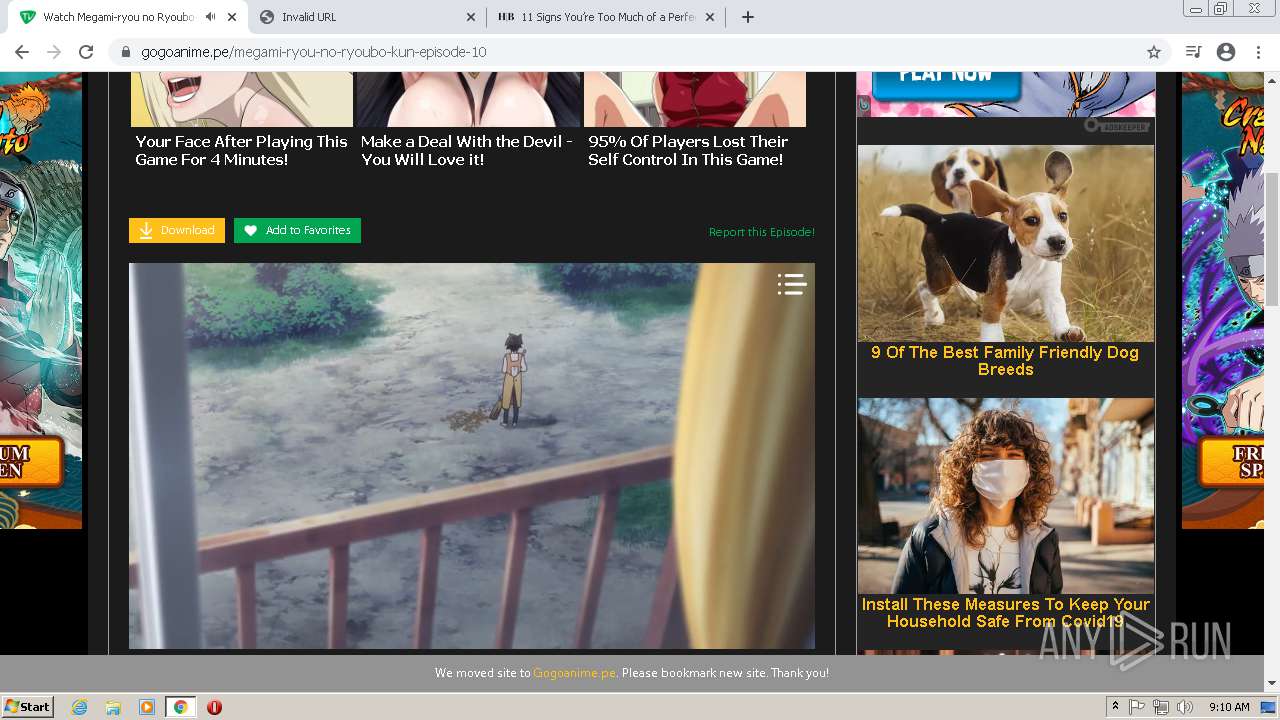
Task: Switch to the Invalid URL tab
Action: coord(366,17)
